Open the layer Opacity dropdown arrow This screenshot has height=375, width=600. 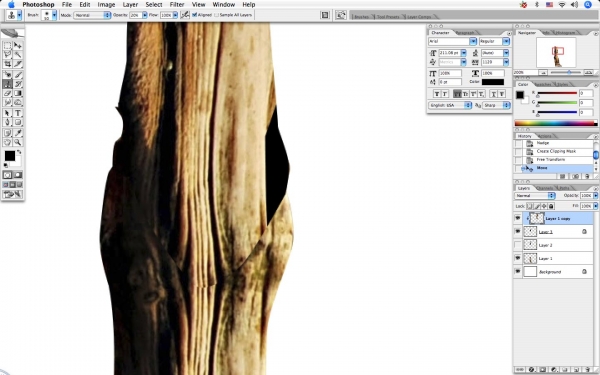pyautogui.click(x=595, y=196)
